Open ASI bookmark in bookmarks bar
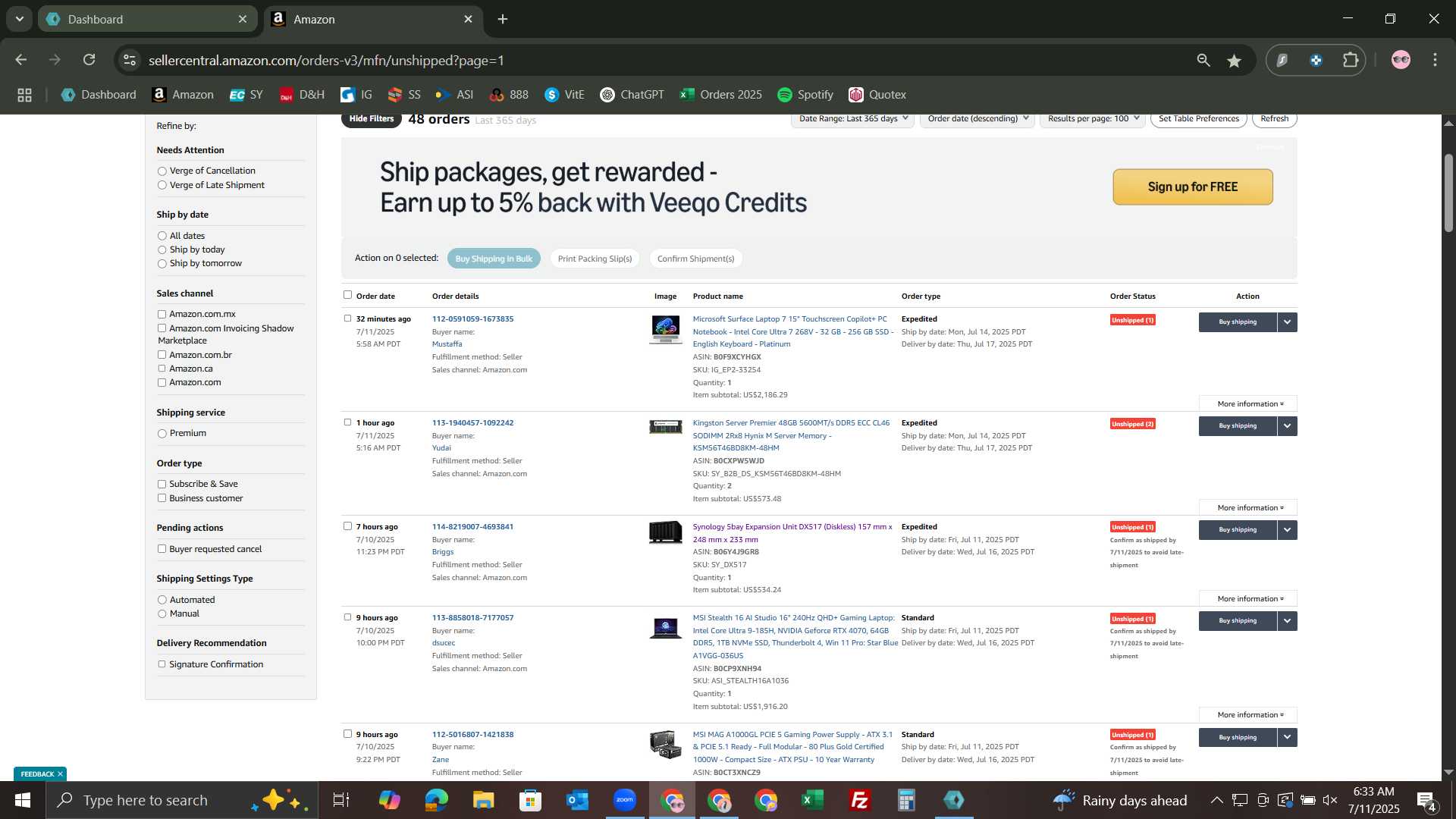This screenshot has width=1456, height=819. (x=454, y=95)
